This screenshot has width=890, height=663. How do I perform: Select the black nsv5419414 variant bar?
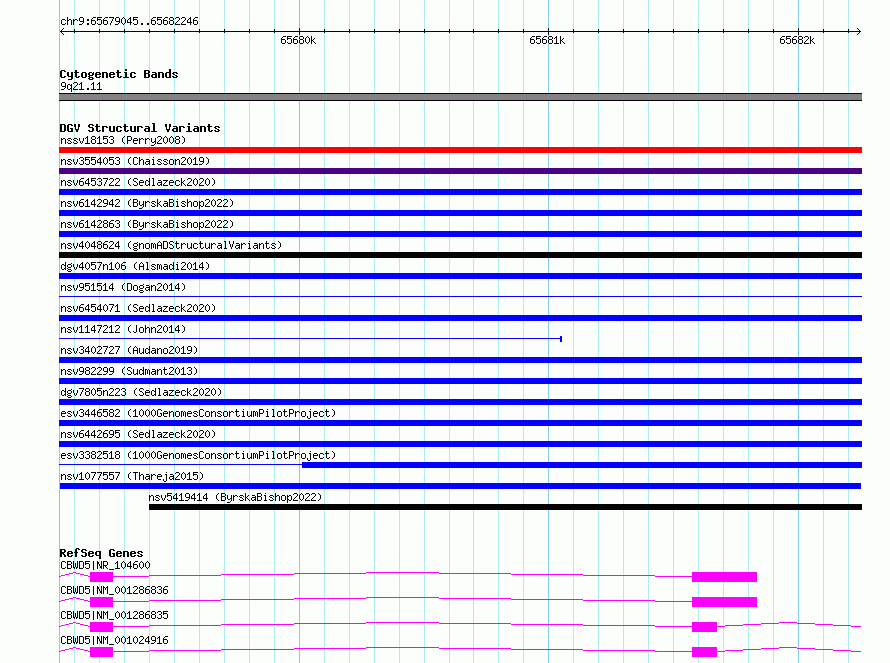pyautogui.click(x=505, y=507)
